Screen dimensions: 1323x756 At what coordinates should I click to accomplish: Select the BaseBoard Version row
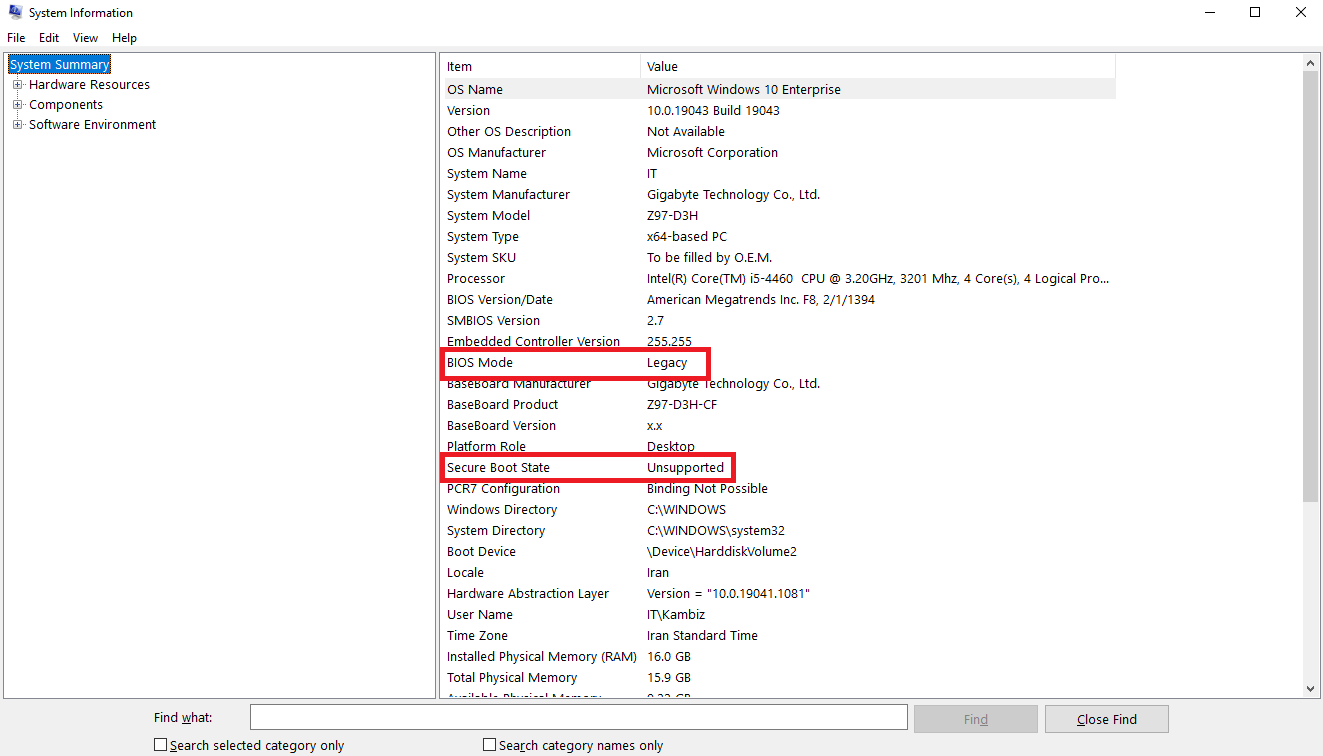pyautogui.click(x=778, y=425)
